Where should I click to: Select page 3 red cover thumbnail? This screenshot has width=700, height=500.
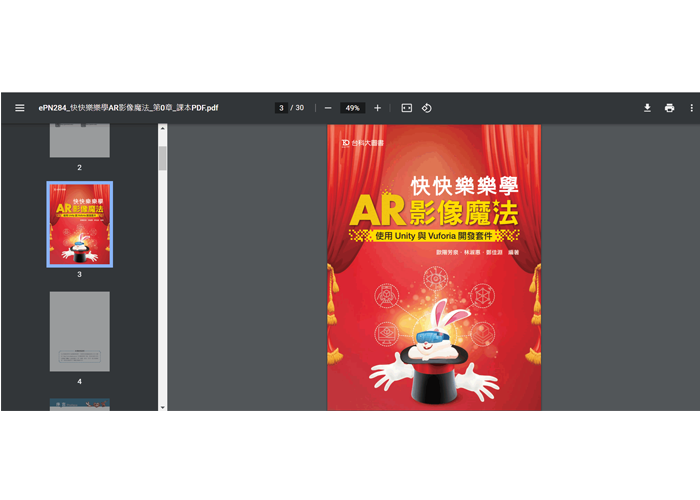click(x=80, y=224)
